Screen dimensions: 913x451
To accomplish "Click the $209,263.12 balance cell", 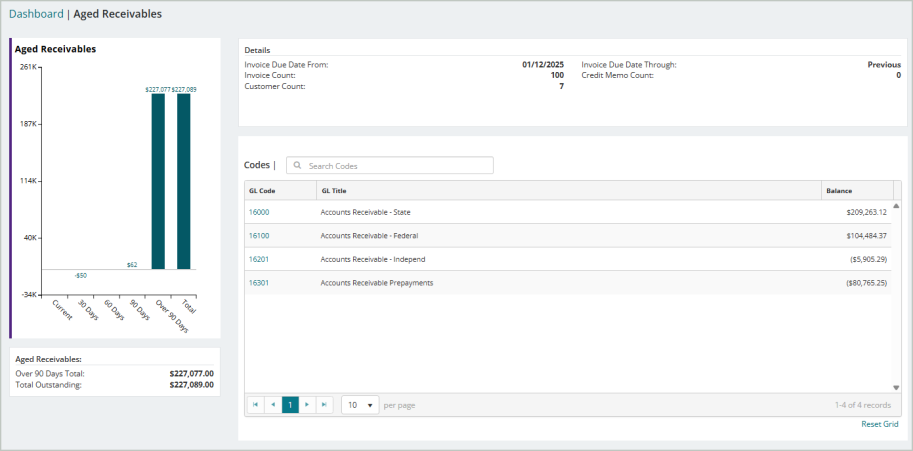I will click(x=866, y=212).
